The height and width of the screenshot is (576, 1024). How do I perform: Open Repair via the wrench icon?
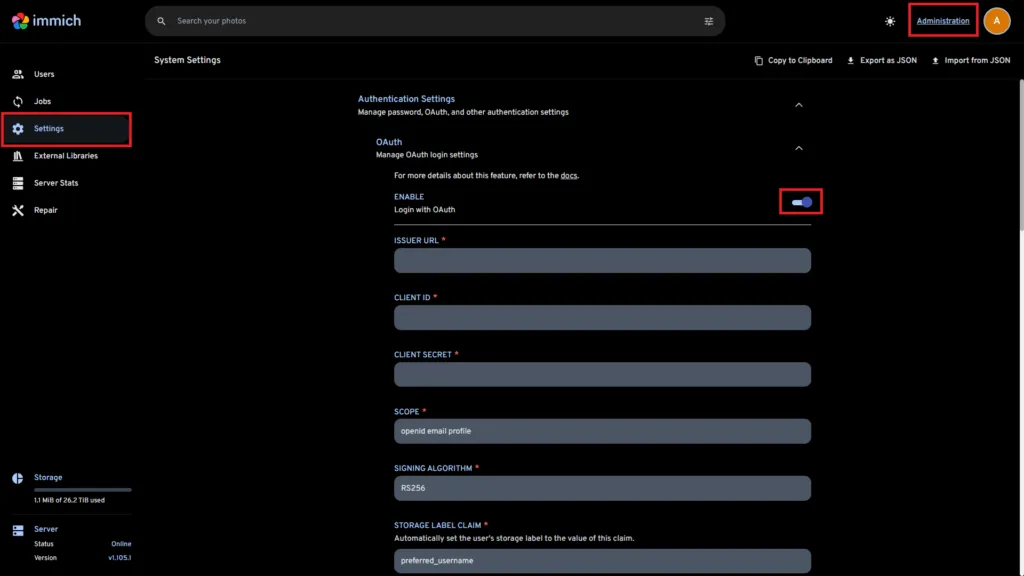click(21, 210)
